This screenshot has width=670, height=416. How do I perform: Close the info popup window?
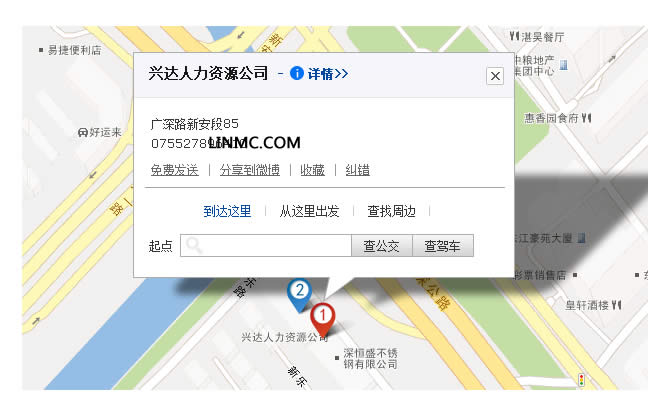click(x=495, y=76)
